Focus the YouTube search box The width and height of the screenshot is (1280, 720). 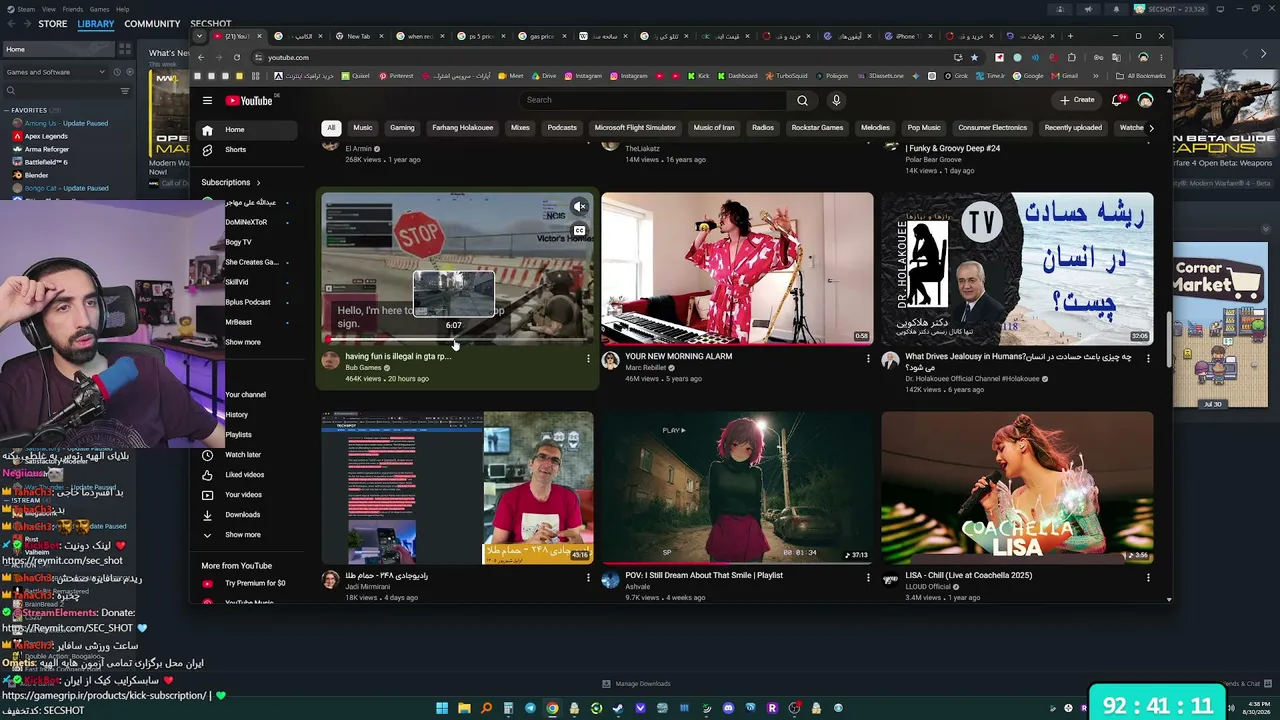653,100
